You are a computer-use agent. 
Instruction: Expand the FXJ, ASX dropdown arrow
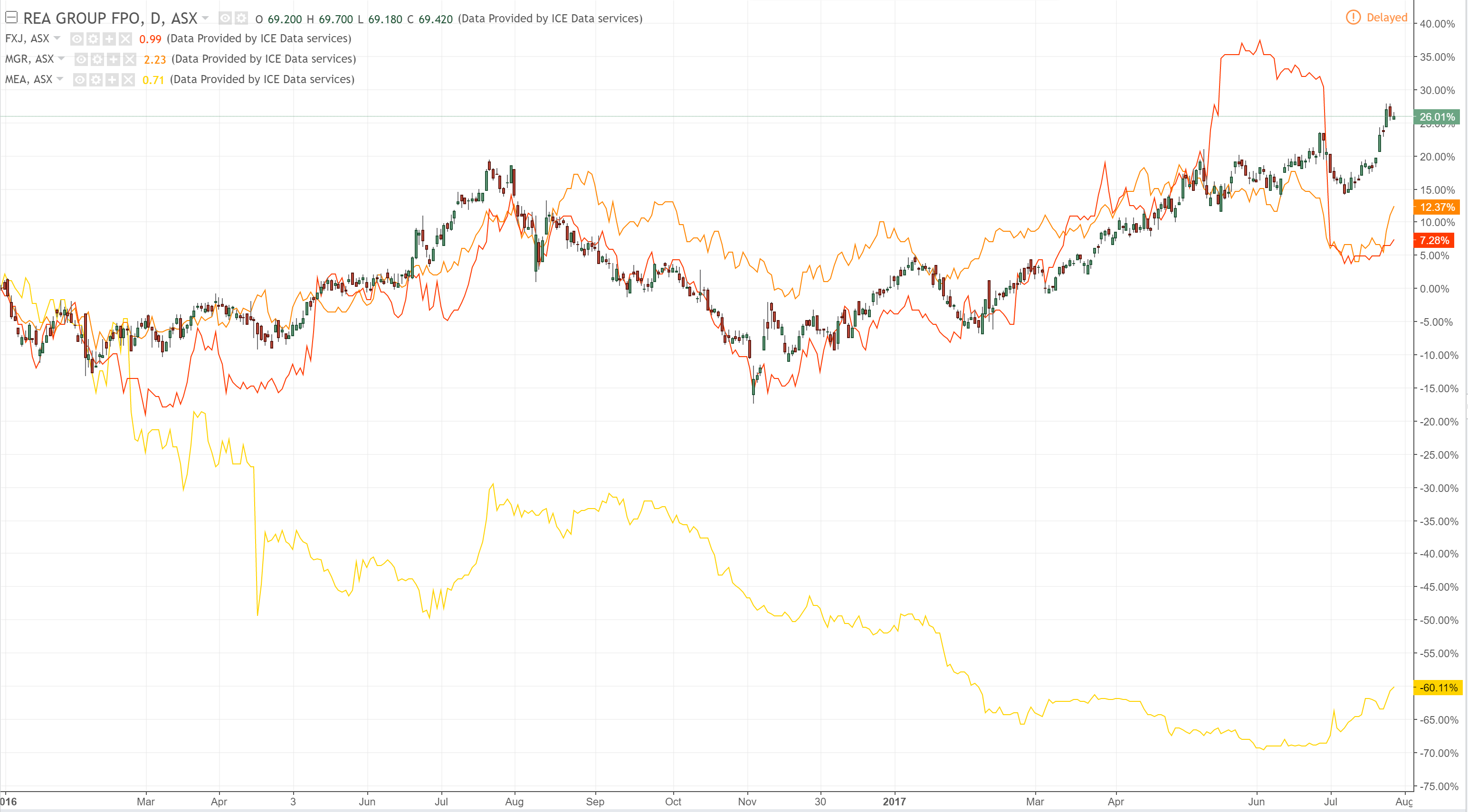point(57,38)
